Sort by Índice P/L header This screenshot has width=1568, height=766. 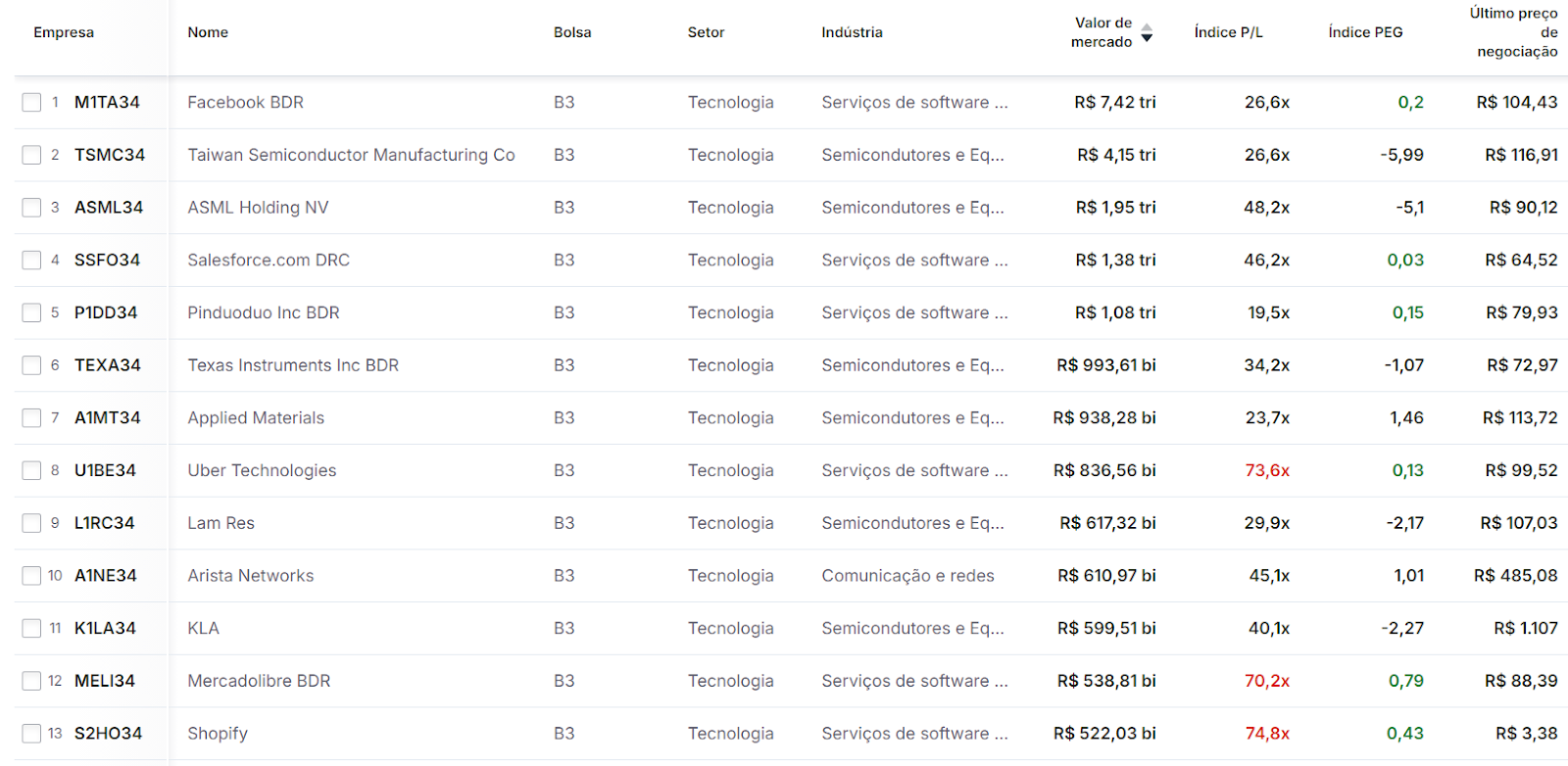coord(1228,32)
